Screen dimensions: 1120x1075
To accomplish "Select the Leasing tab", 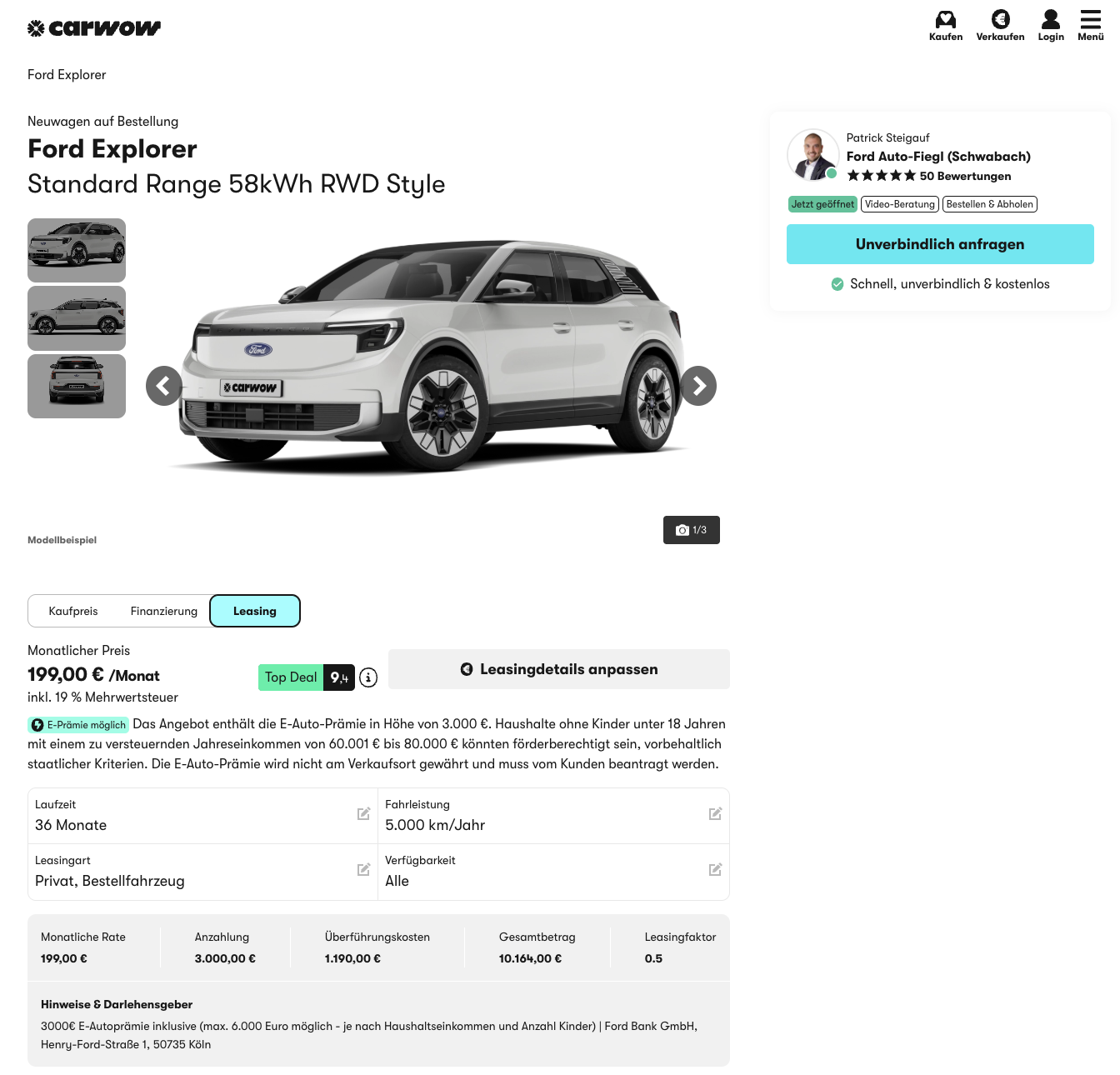I will pos(255,611).
